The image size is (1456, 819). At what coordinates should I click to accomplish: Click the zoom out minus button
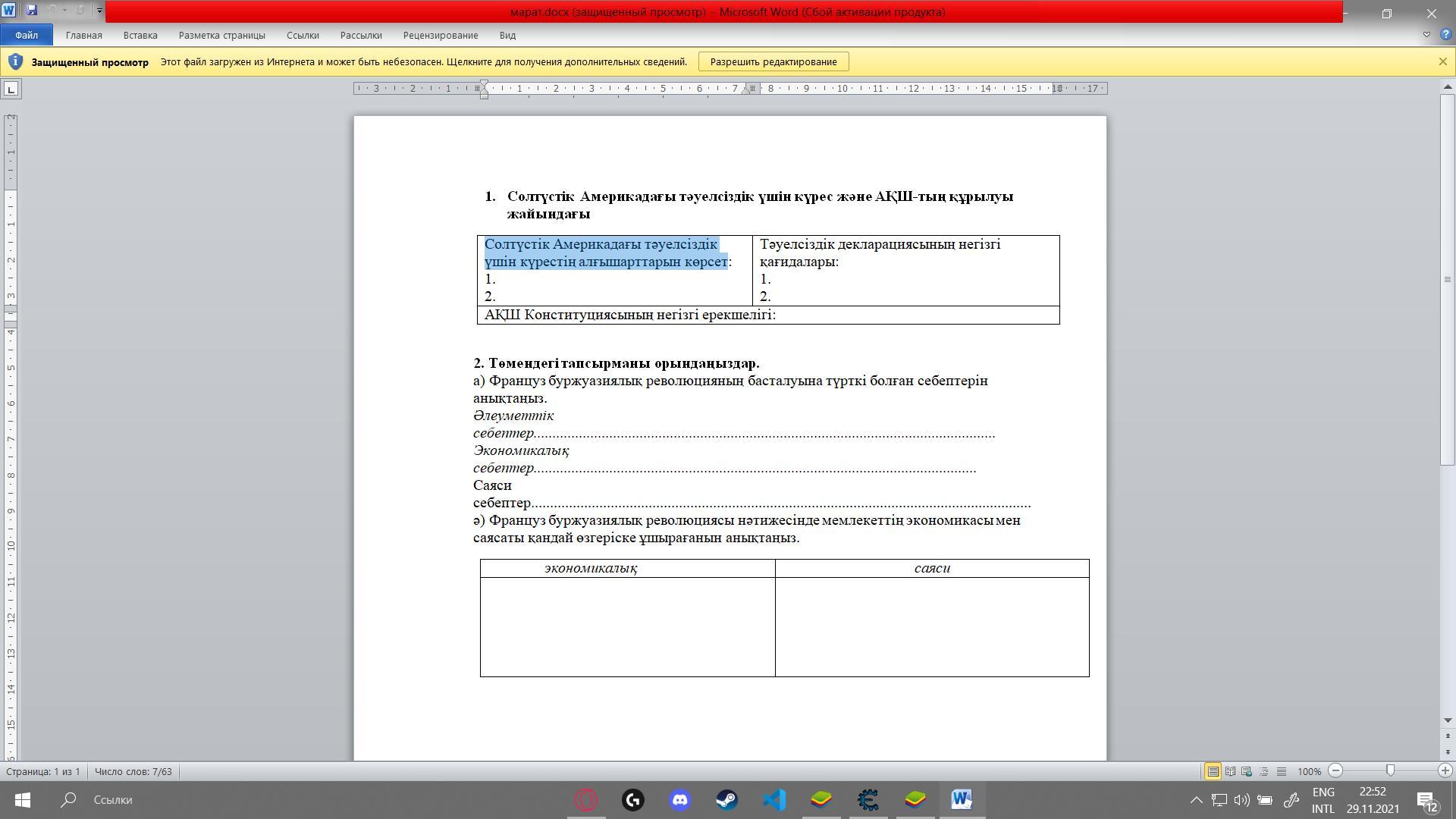click(x=1336, y=770)
